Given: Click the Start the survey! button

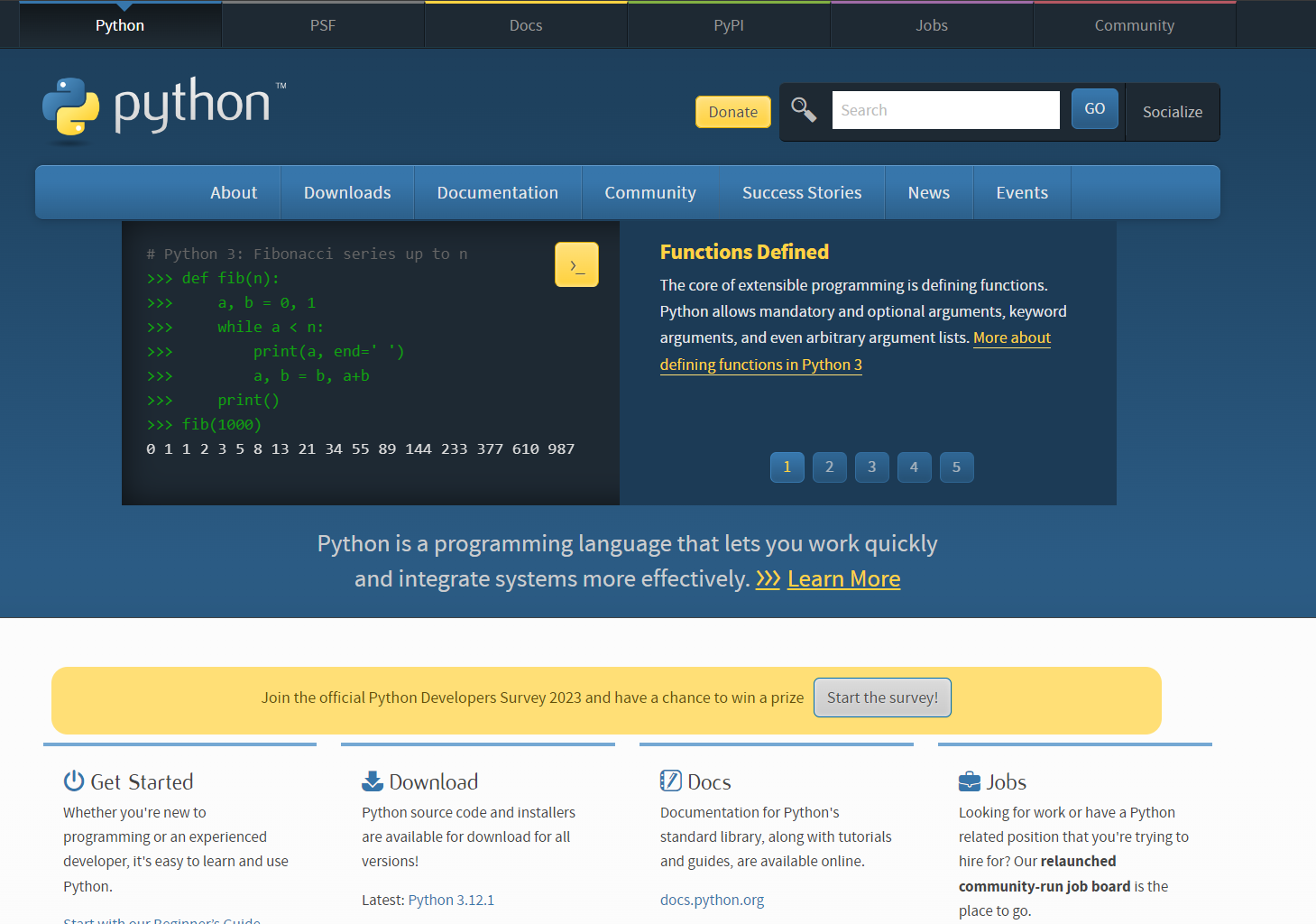Looking at the screenshot, I should [882, 698].
